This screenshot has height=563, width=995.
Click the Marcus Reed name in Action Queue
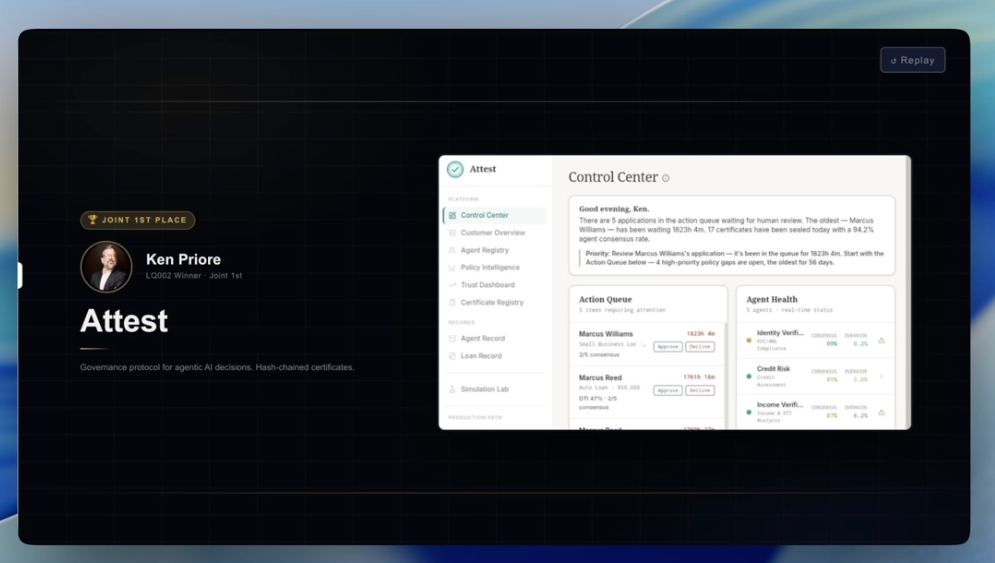point(600,378)
